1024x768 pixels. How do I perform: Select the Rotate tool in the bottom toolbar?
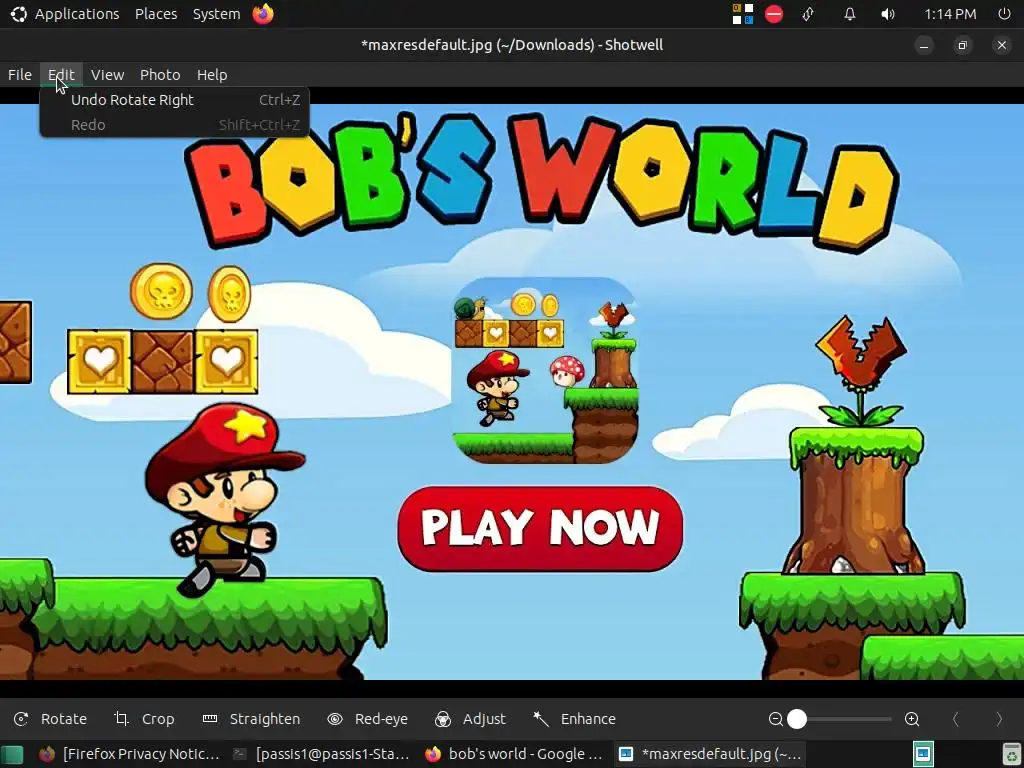tap(50, 719)
